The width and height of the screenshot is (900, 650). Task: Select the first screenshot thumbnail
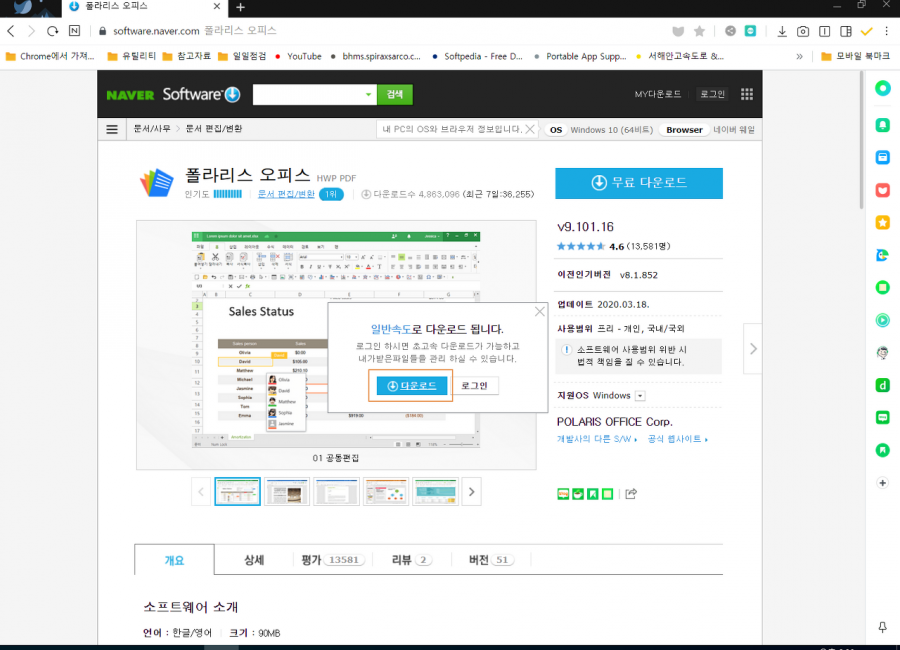(x=238, y=492)
